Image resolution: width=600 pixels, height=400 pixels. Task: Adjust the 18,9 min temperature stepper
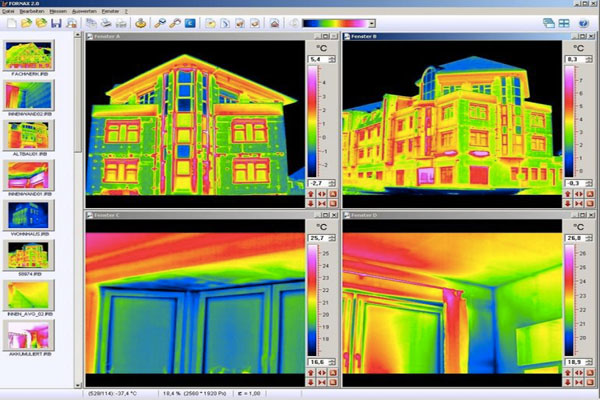click(x=589, y=362)
